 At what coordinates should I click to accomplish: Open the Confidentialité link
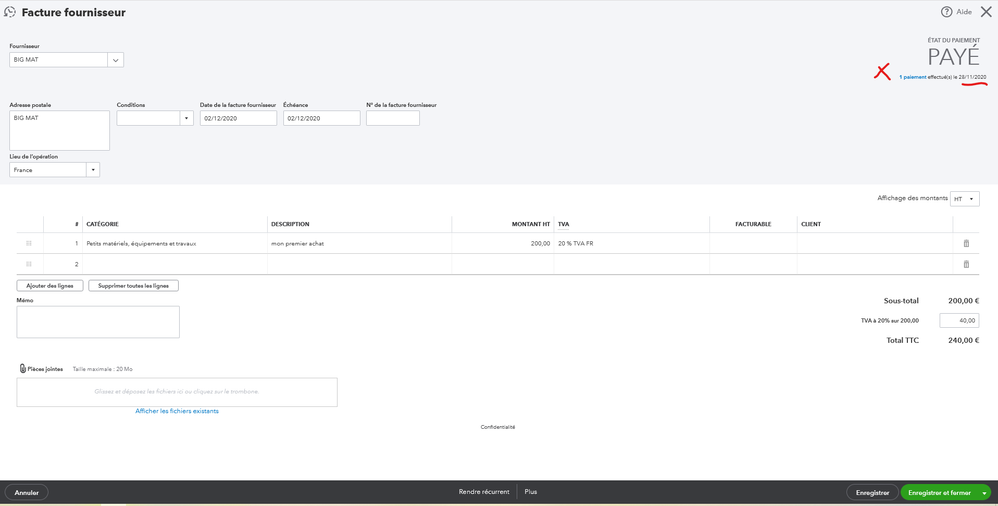(498, 427)
